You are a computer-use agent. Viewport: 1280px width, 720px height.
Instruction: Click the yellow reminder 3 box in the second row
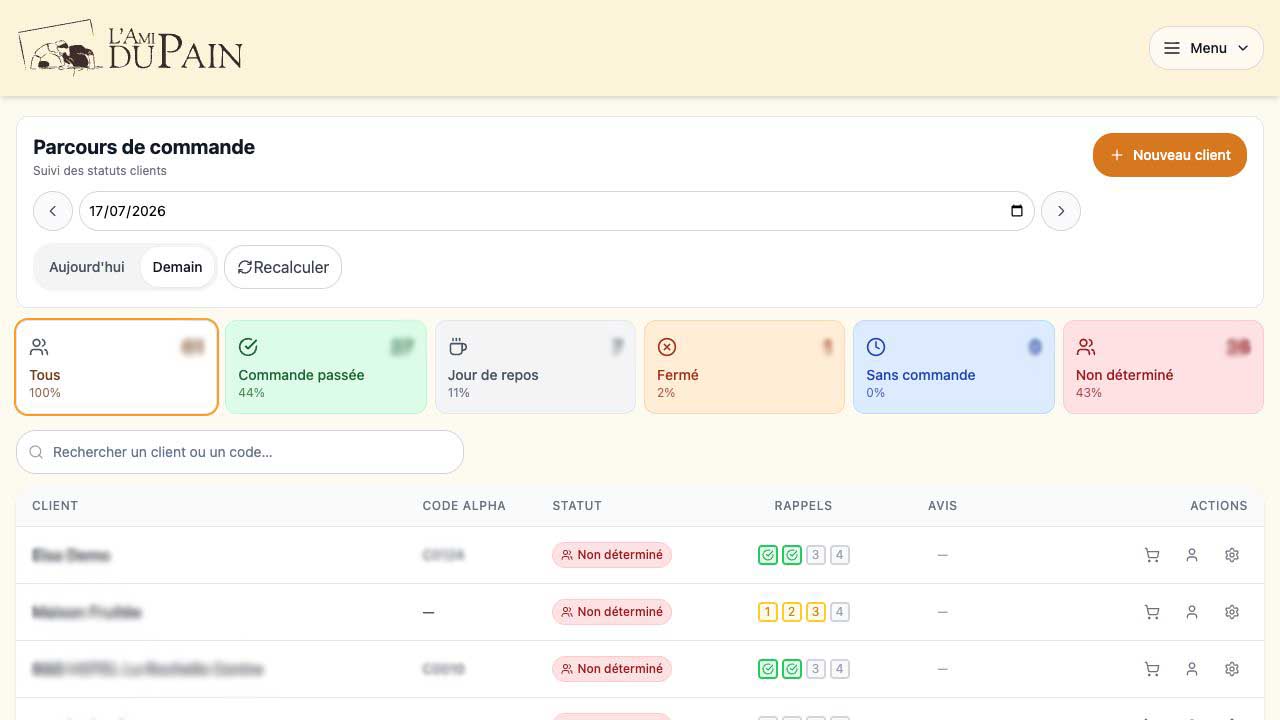[x=816, y=612]
